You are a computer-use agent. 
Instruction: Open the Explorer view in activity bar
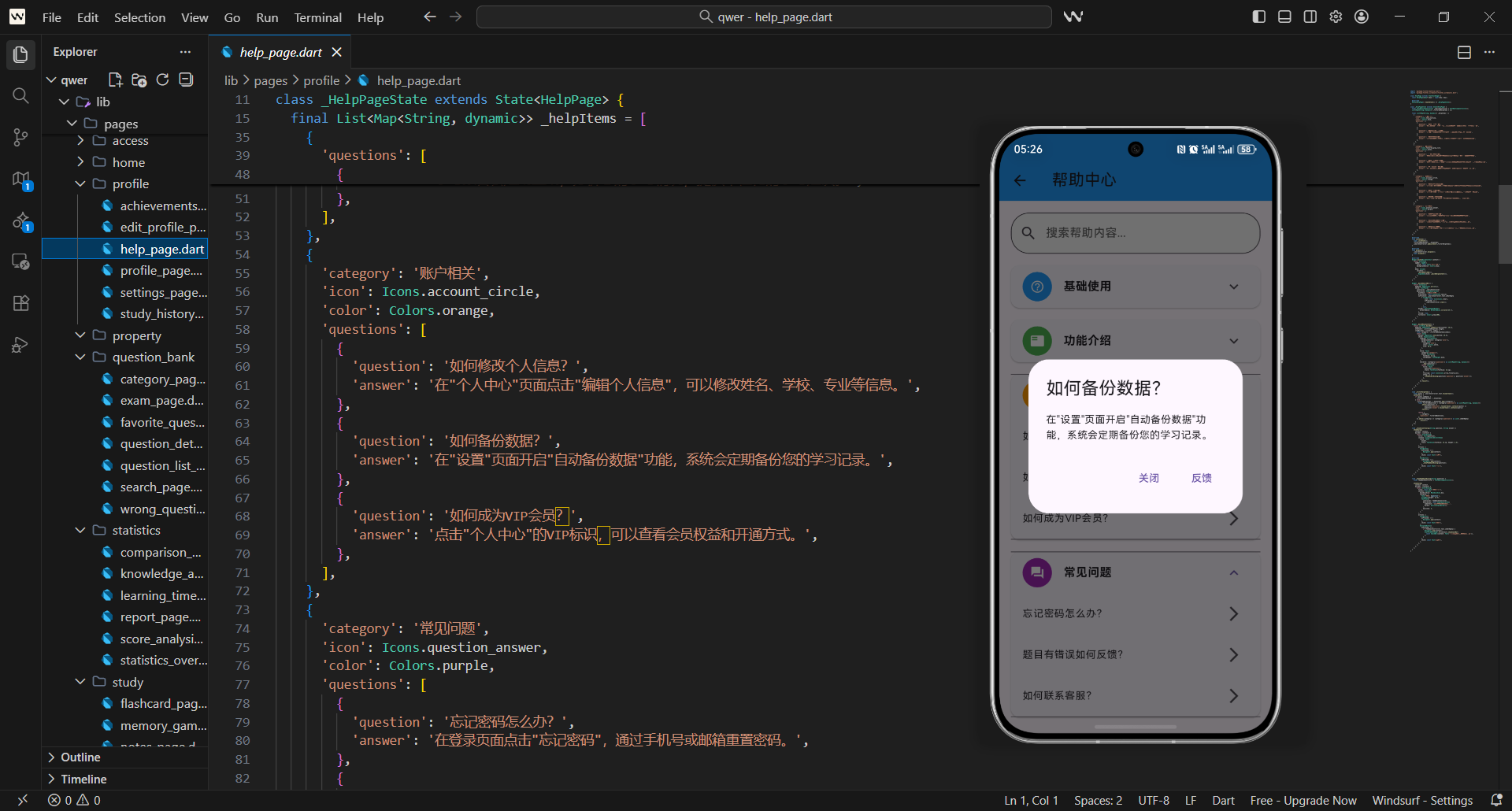(x=20, y=54)
